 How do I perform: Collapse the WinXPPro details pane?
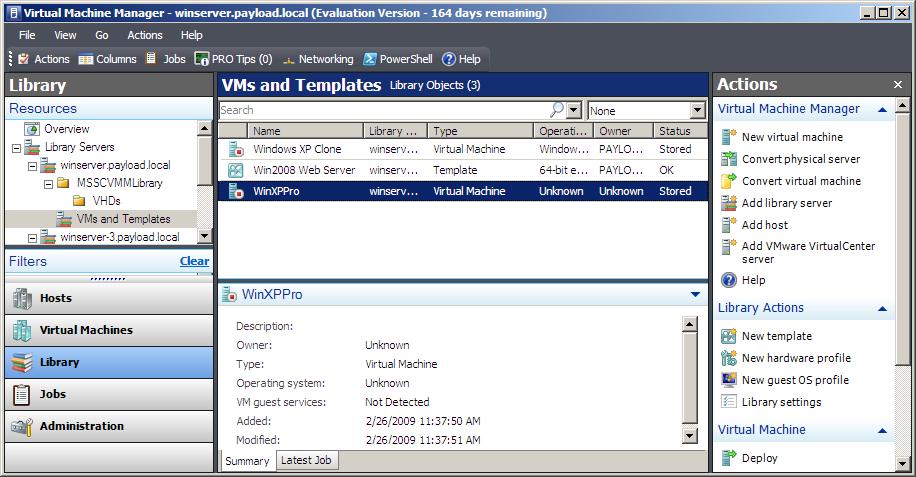click(695, 295)
